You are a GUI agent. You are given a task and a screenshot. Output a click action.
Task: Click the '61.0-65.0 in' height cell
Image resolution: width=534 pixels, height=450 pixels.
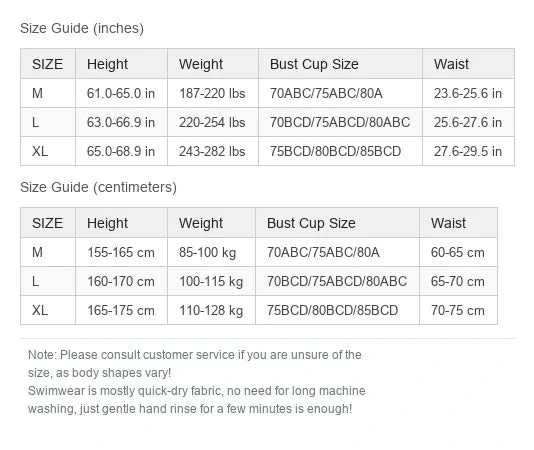coord(121,93)
